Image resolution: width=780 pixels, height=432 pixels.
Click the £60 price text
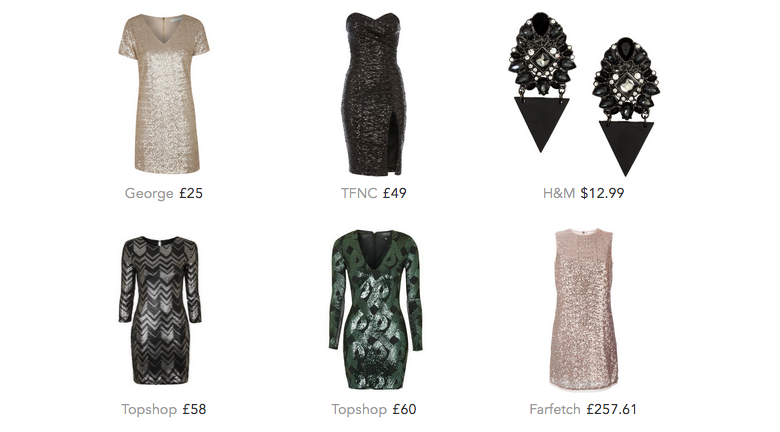(x=404, y=410)
